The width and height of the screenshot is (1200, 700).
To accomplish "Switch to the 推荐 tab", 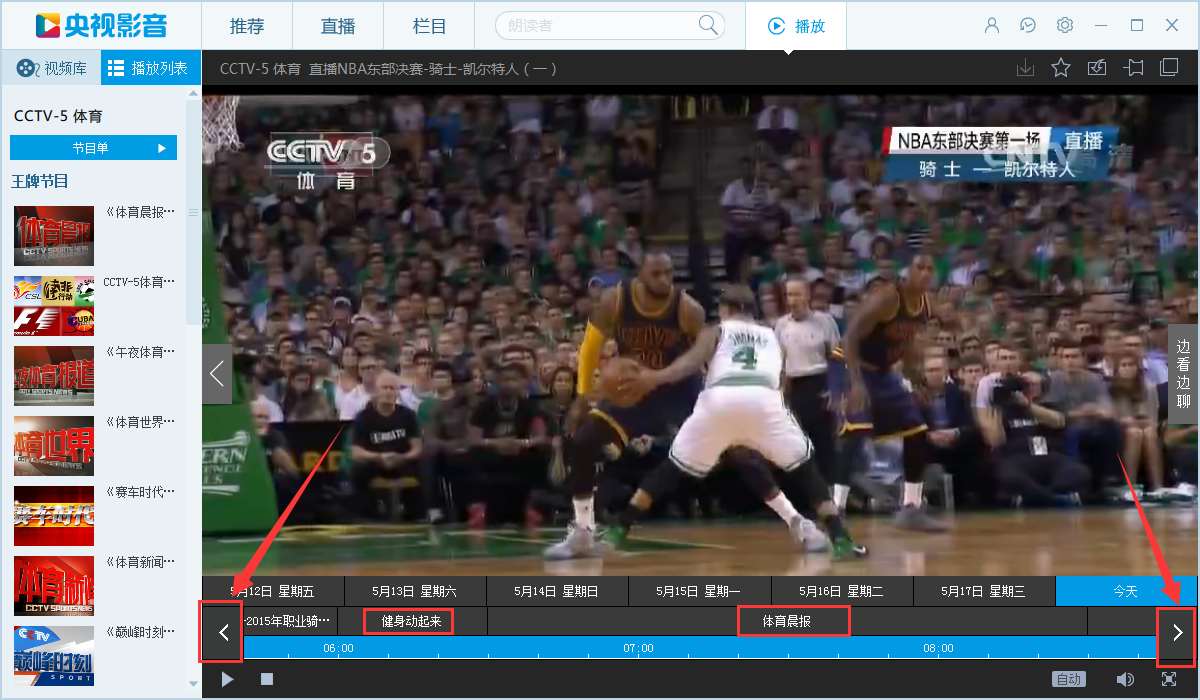I will (x=247, y=25).
